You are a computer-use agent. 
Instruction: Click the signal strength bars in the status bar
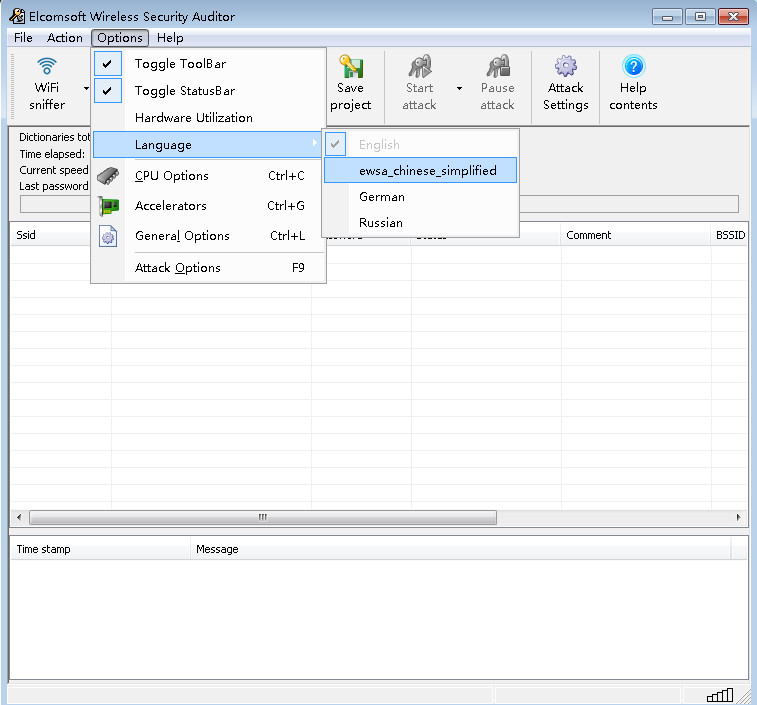[720, 695]
